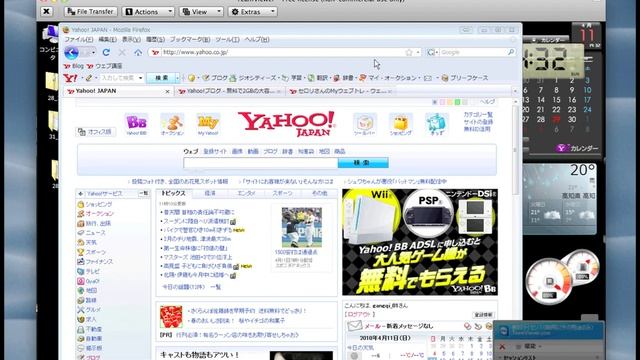The width and height of the screenshot is (640, 360).
Task: Switch to the スポーツ topics tab
Action: click(x=282, y=193)
